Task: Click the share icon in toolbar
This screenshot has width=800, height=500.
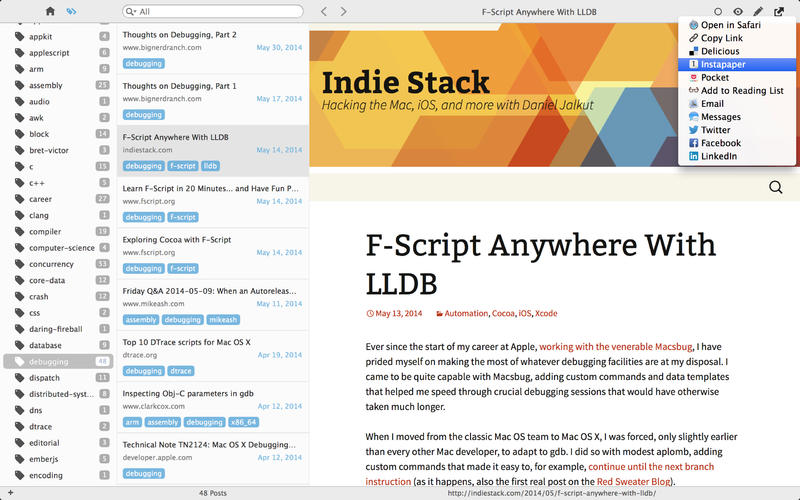Action: click(779, 11)
